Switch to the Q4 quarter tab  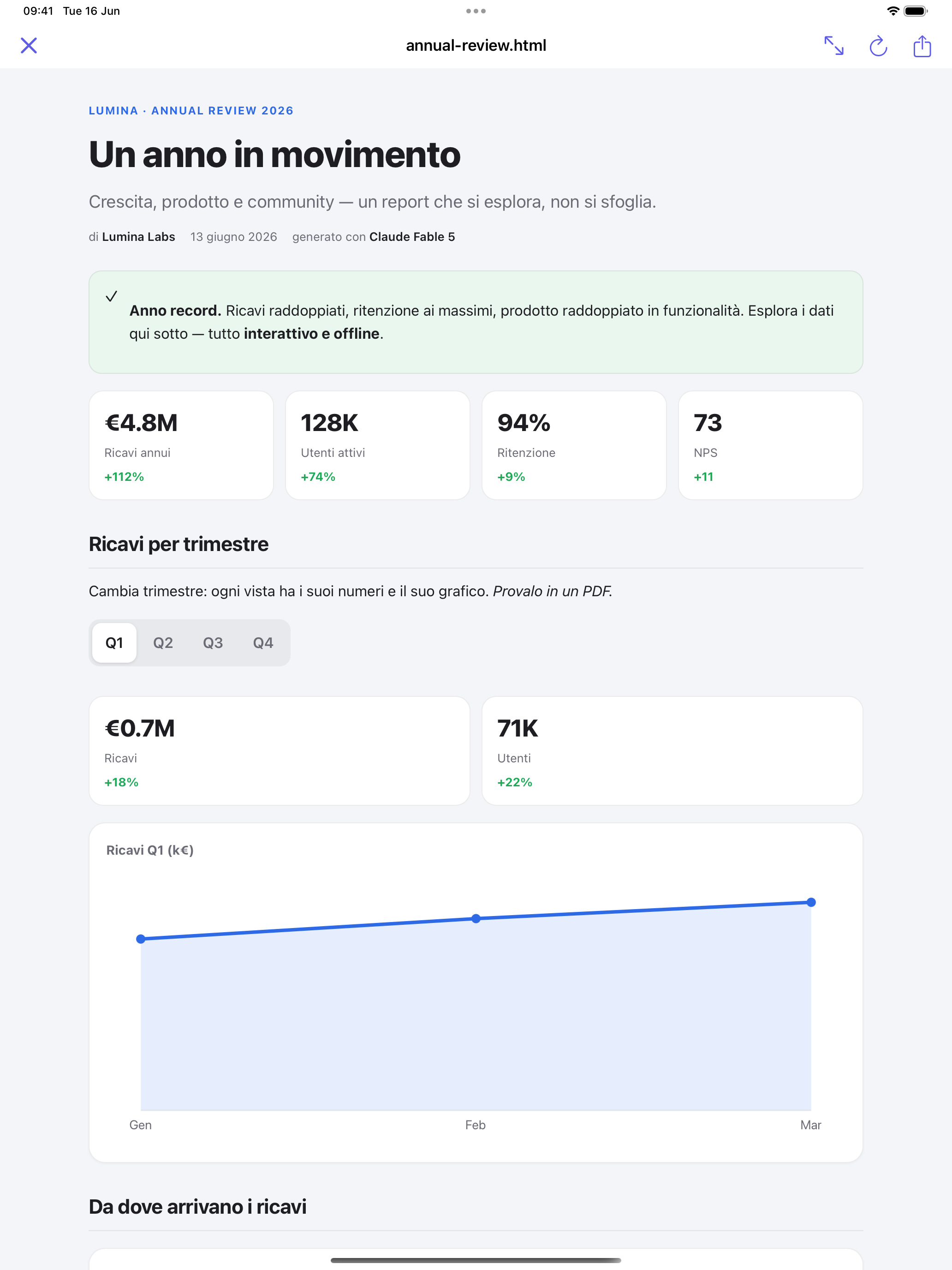pyautogui.click(x=263, y=642)
